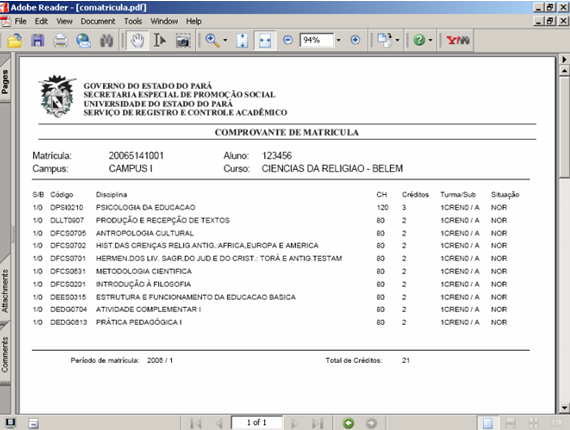Open the Document menu

click(98, 21)
